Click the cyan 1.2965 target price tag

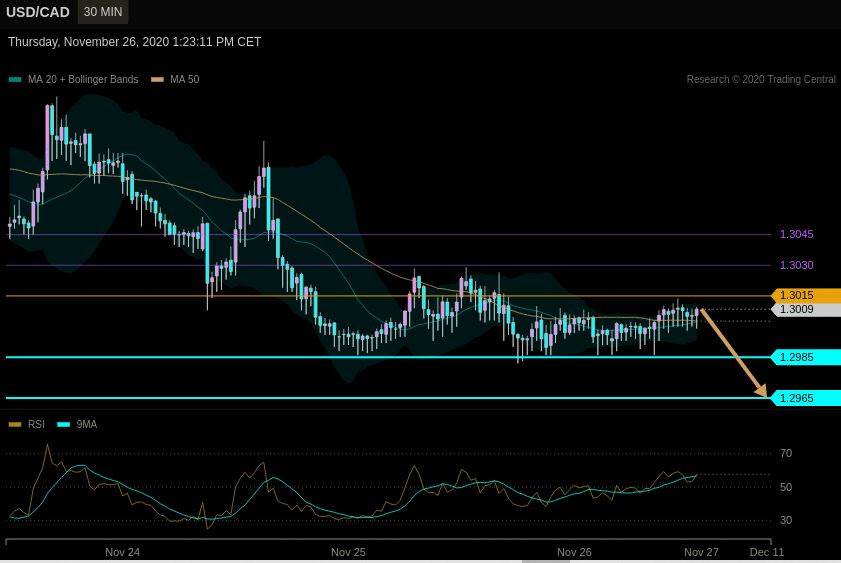click(x=806, y=398)
